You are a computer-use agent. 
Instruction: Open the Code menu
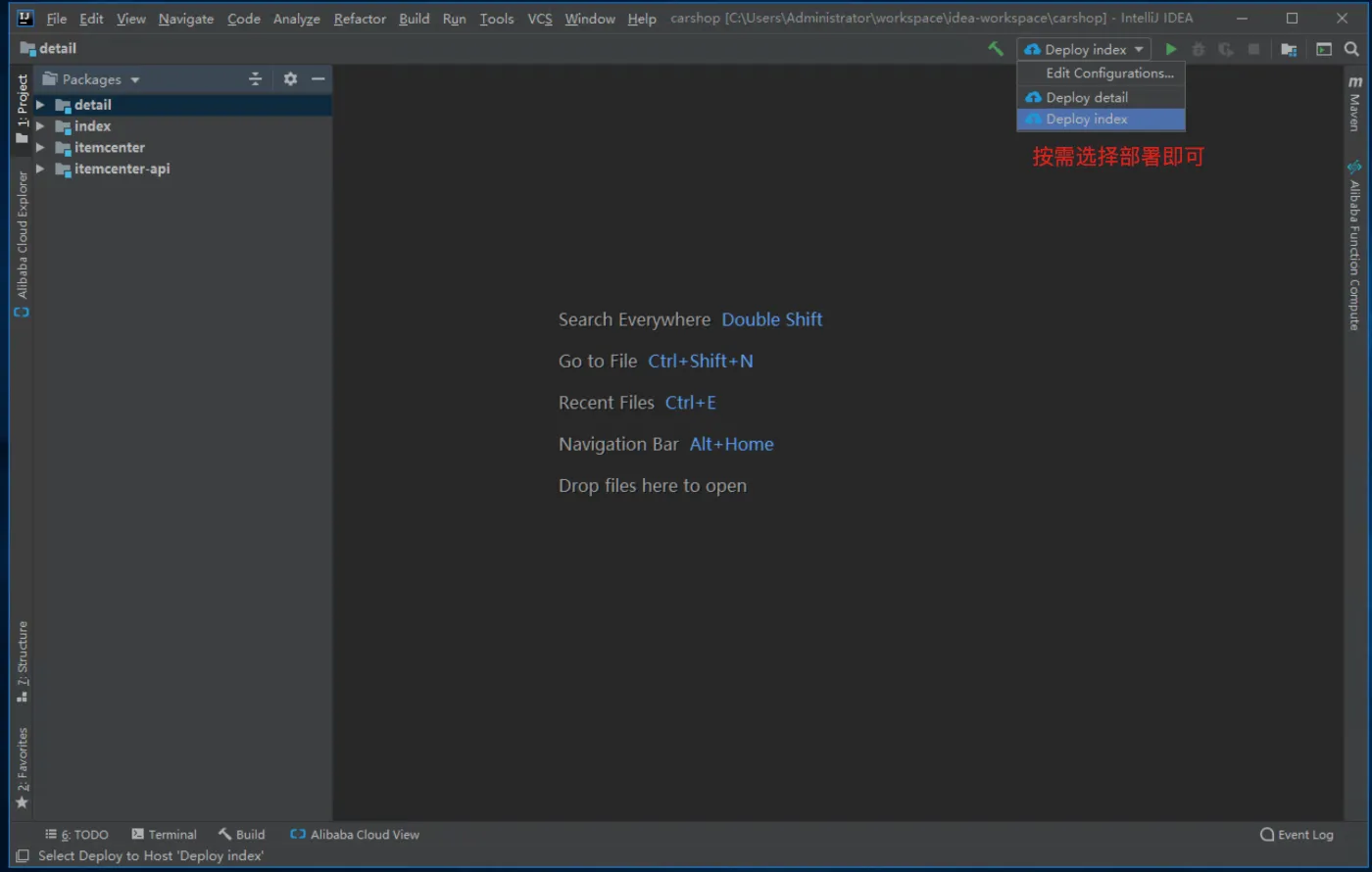[x=244, y=19]
